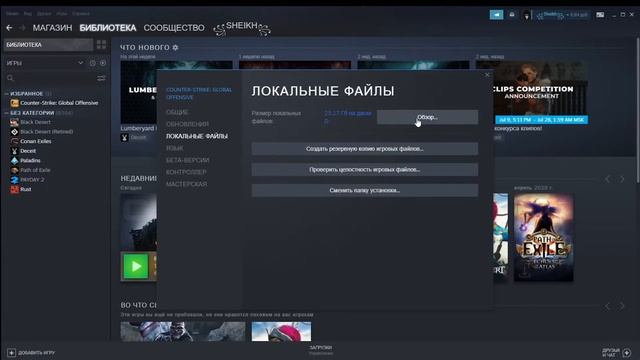Click the Обзор... browse button
This screenshot has height=360, width=640.
tap(427, 117)
